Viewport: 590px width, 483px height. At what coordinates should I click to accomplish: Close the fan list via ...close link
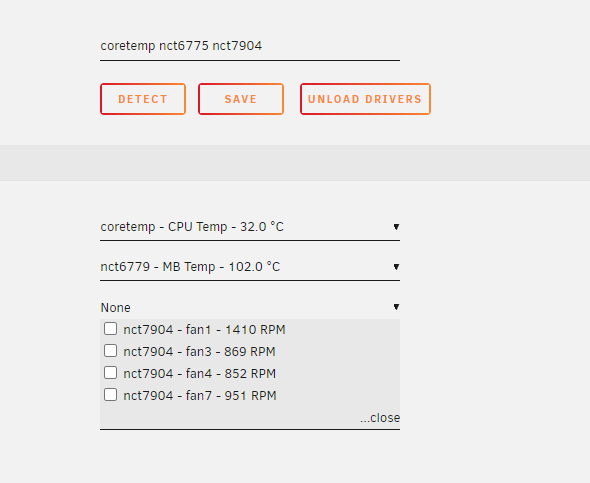pos(380,418)
